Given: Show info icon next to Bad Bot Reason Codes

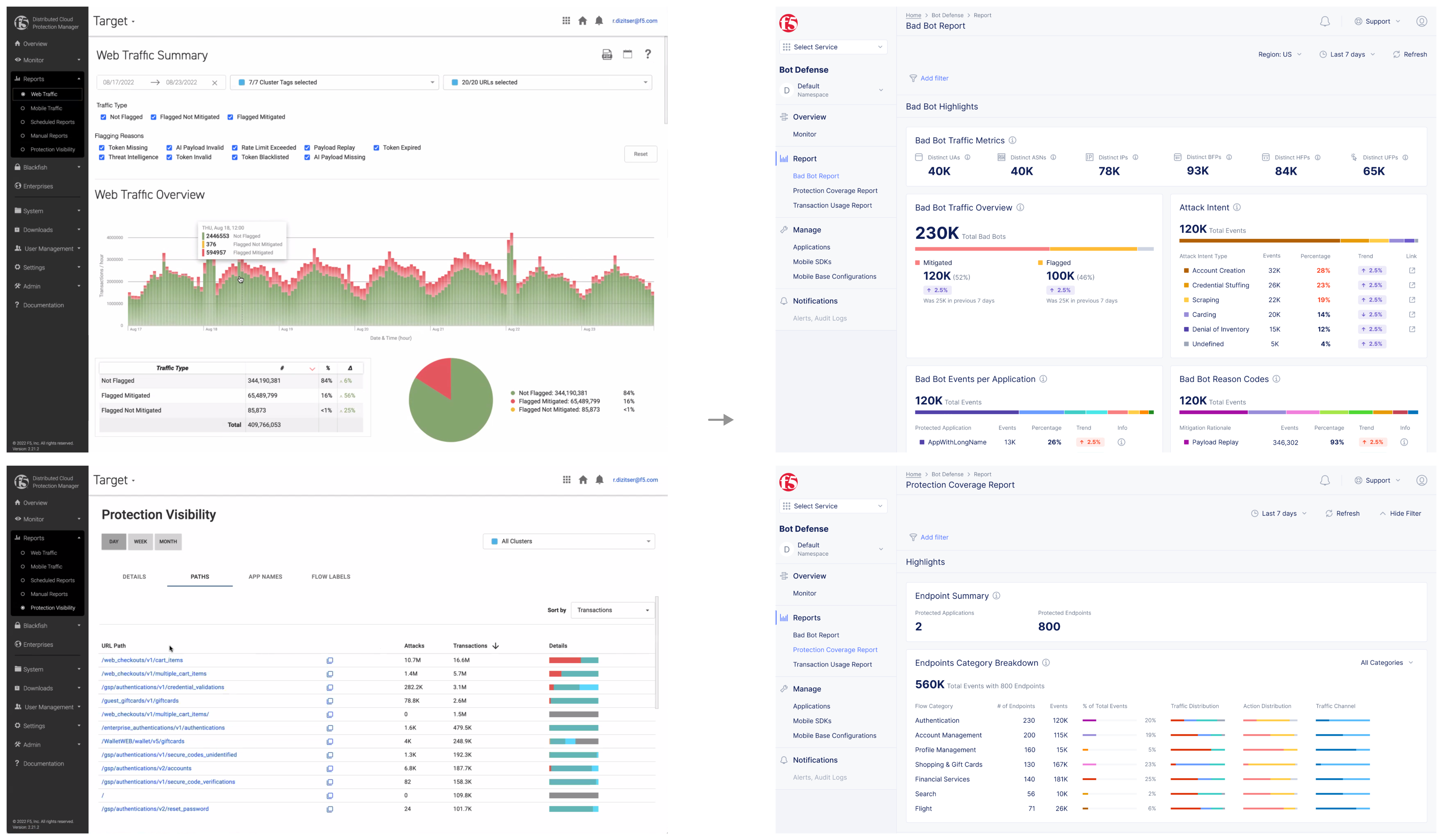Looking at the screenshot, I should click(x=1276, y=379).
